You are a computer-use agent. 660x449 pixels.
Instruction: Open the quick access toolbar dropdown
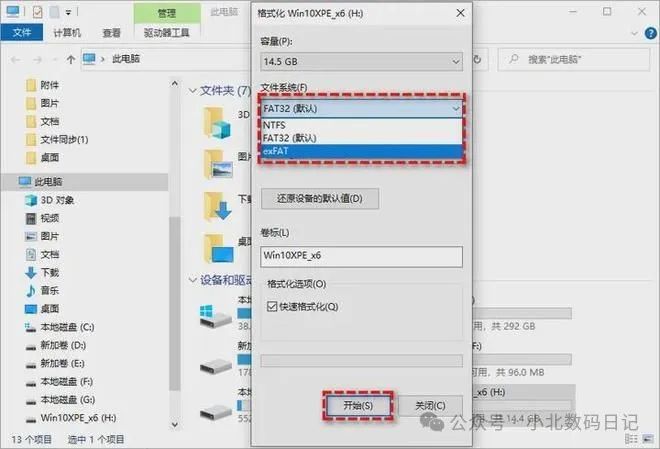(68, 13)
